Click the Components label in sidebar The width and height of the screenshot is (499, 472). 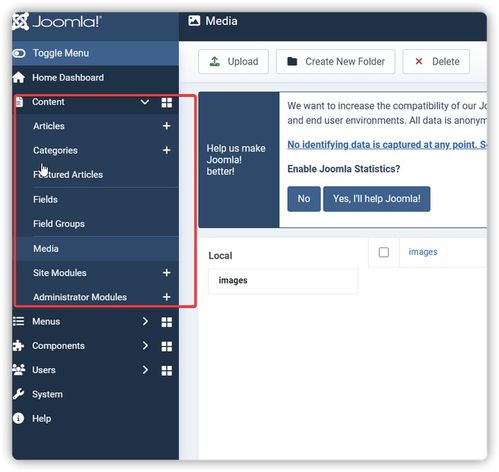point(58,346)
